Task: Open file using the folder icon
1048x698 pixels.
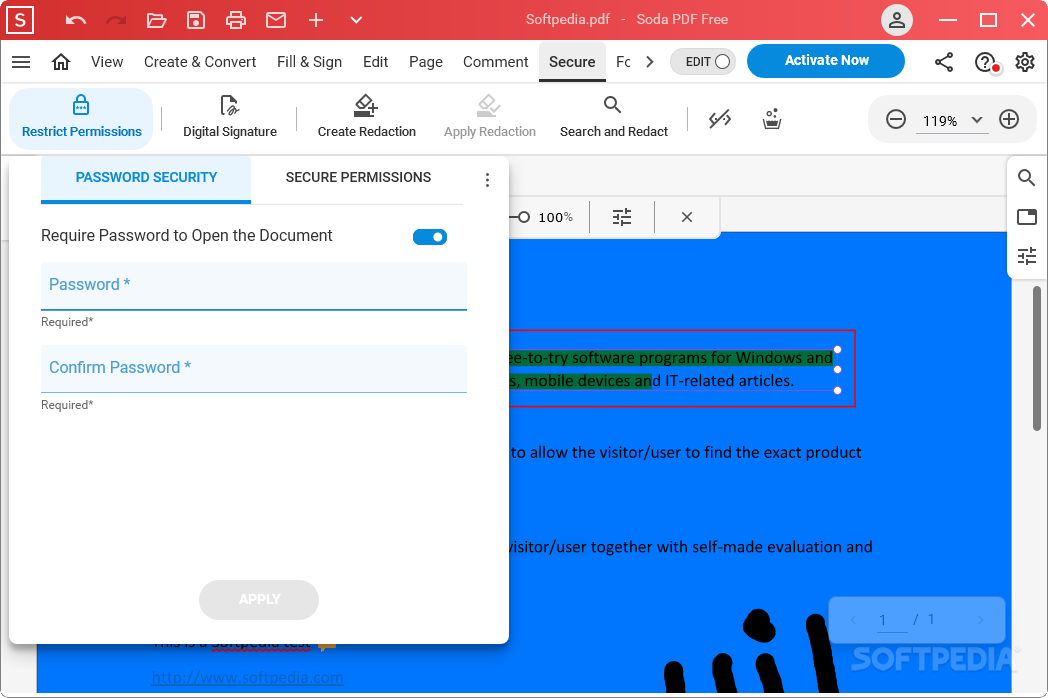Action: click(156, 20)
